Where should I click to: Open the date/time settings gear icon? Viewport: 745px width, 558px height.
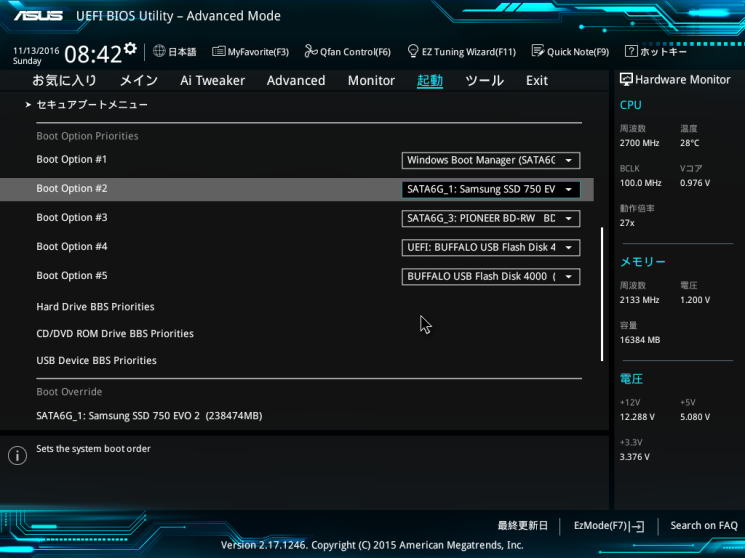coord(130,48)
